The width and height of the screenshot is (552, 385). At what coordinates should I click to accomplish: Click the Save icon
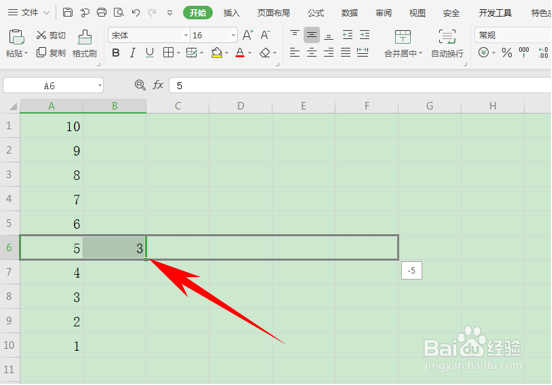[68, 13]
